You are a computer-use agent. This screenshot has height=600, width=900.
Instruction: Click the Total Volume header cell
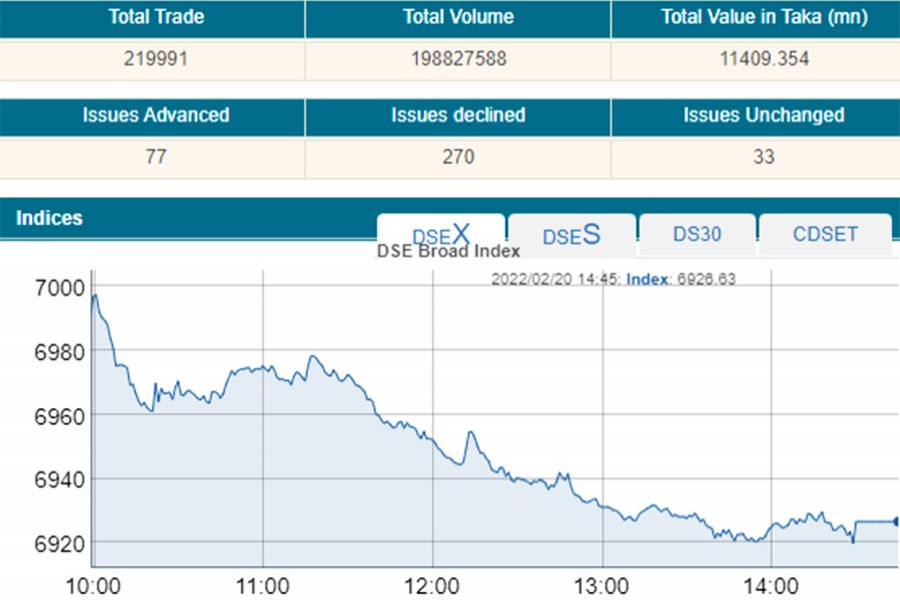tap(458, 17)
